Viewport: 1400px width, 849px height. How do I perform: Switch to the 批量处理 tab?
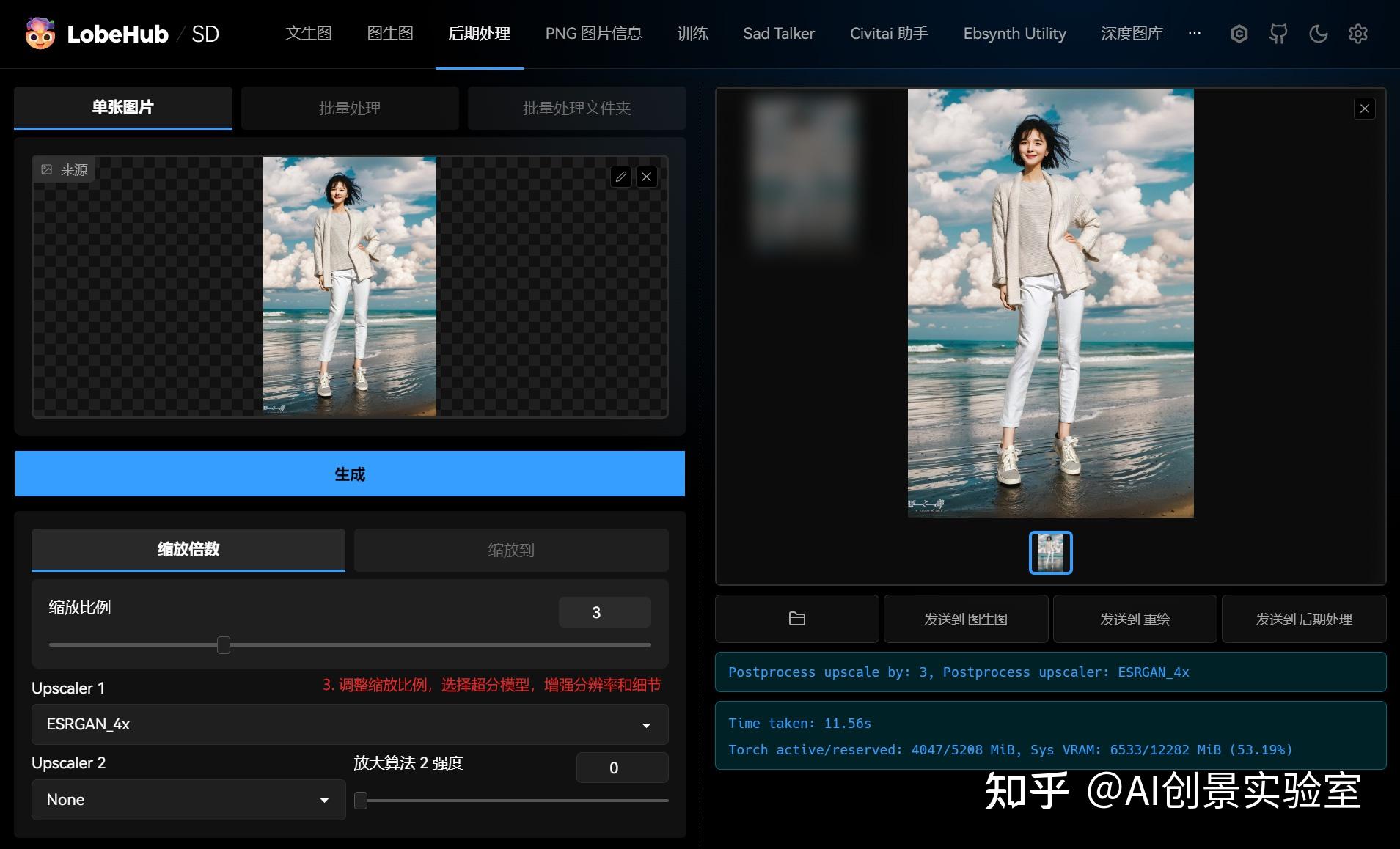pos(350,108)
